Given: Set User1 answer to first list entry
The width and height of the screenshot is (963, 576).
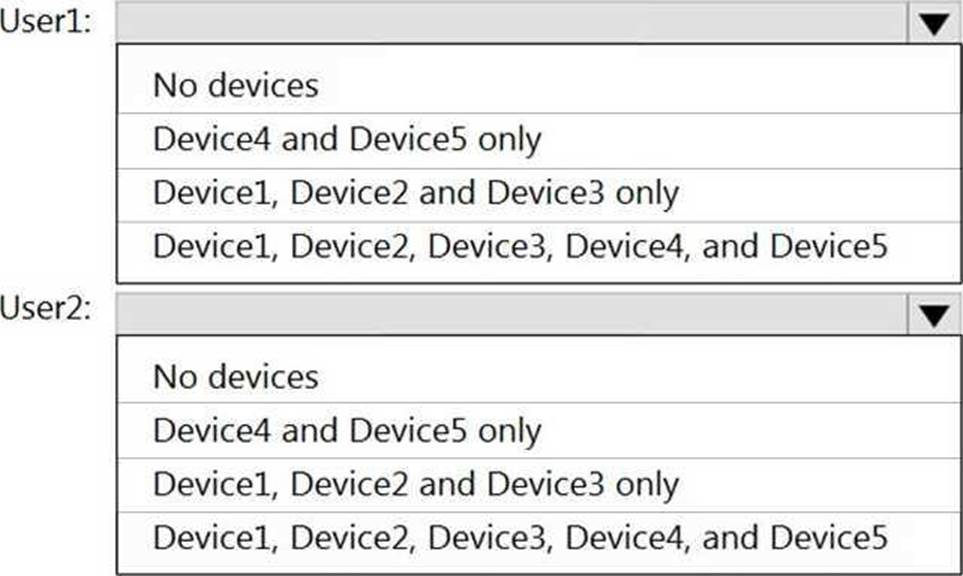Looking at the screenshot, I should pyautogui.click(x=236, y=85).
